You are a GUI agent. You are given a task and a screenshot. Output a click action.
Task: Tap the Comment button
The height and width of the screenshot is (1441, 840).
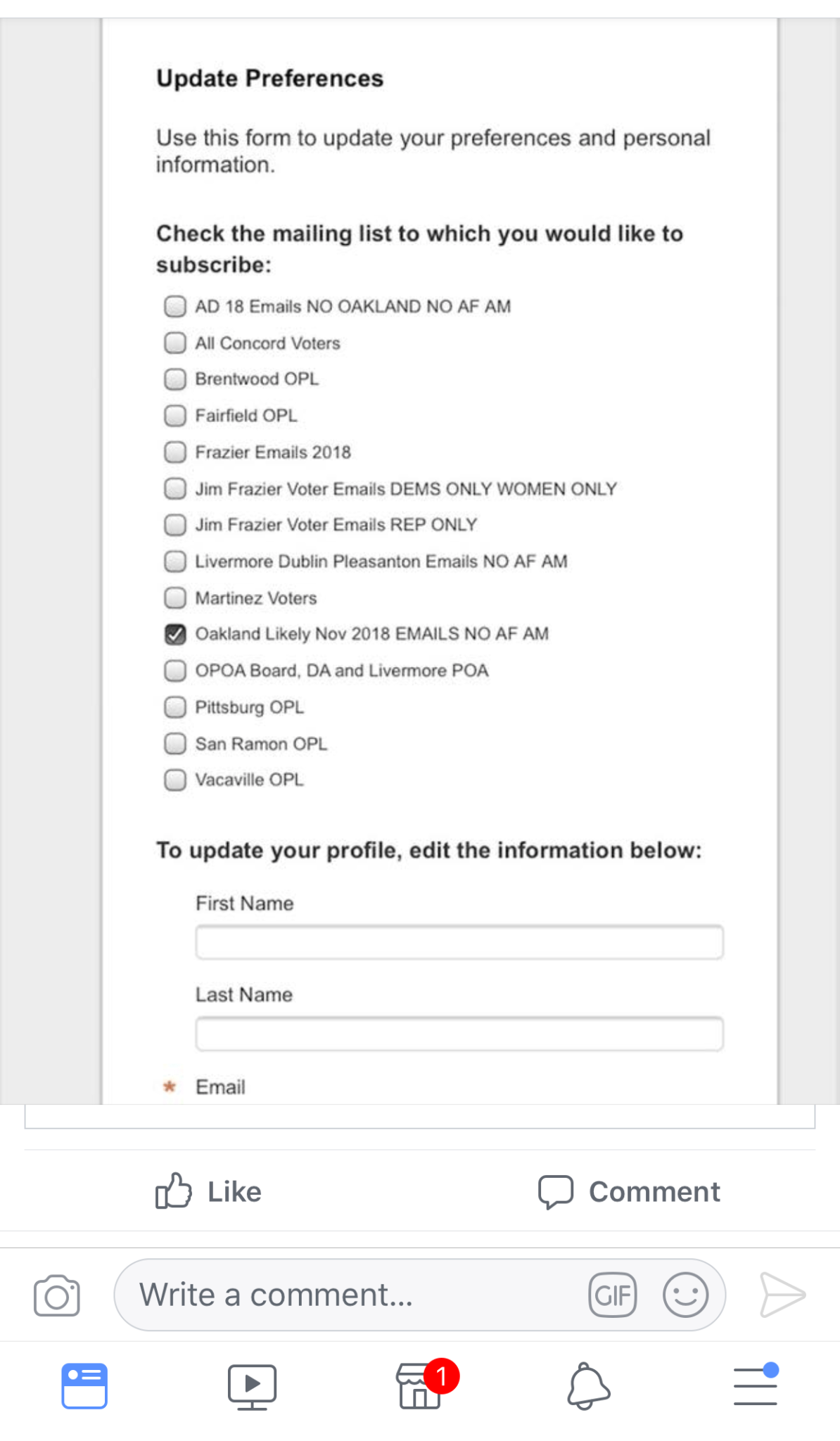629,1191
